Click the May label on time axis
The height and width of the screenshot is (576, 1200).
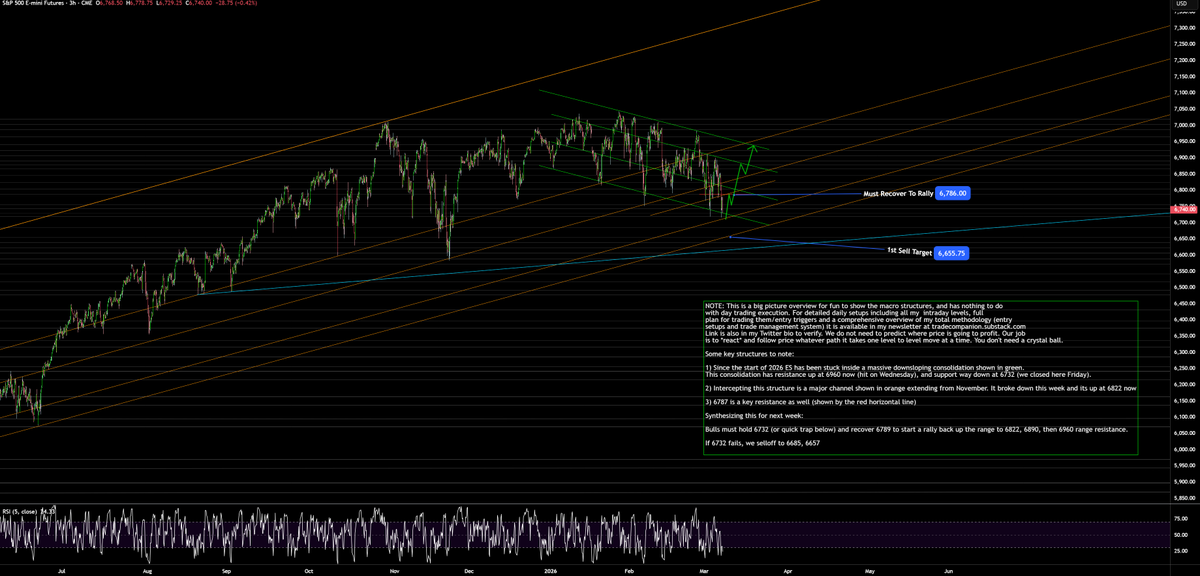pos(869,569)
